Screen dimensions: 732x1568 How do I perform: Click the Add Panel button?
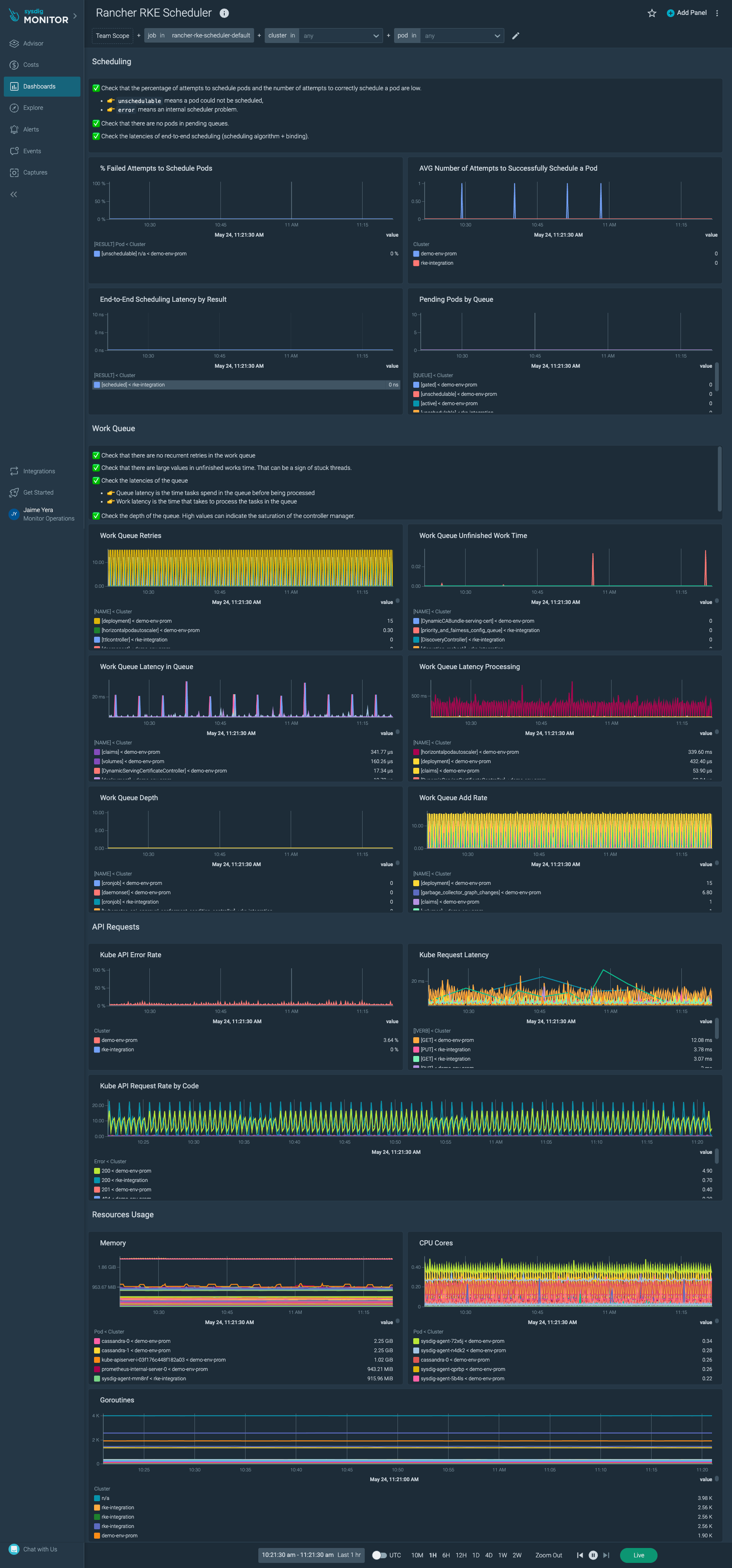(x=686, y=13)
